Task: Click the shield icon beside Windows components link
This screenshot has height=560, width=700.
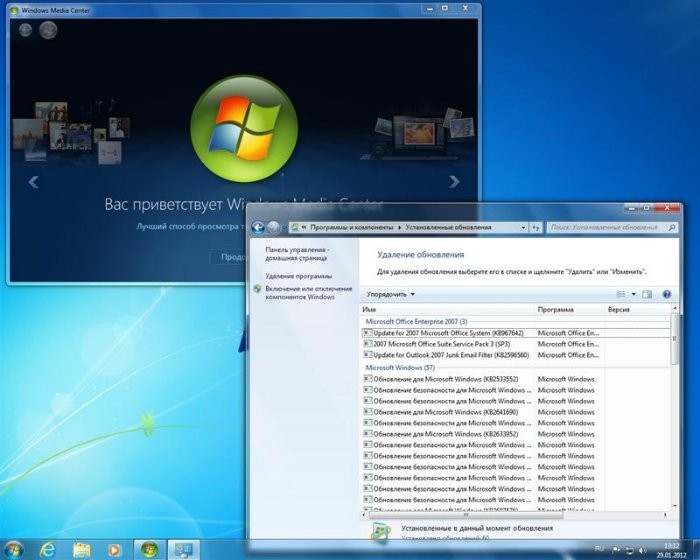Action: coord(257,289)
